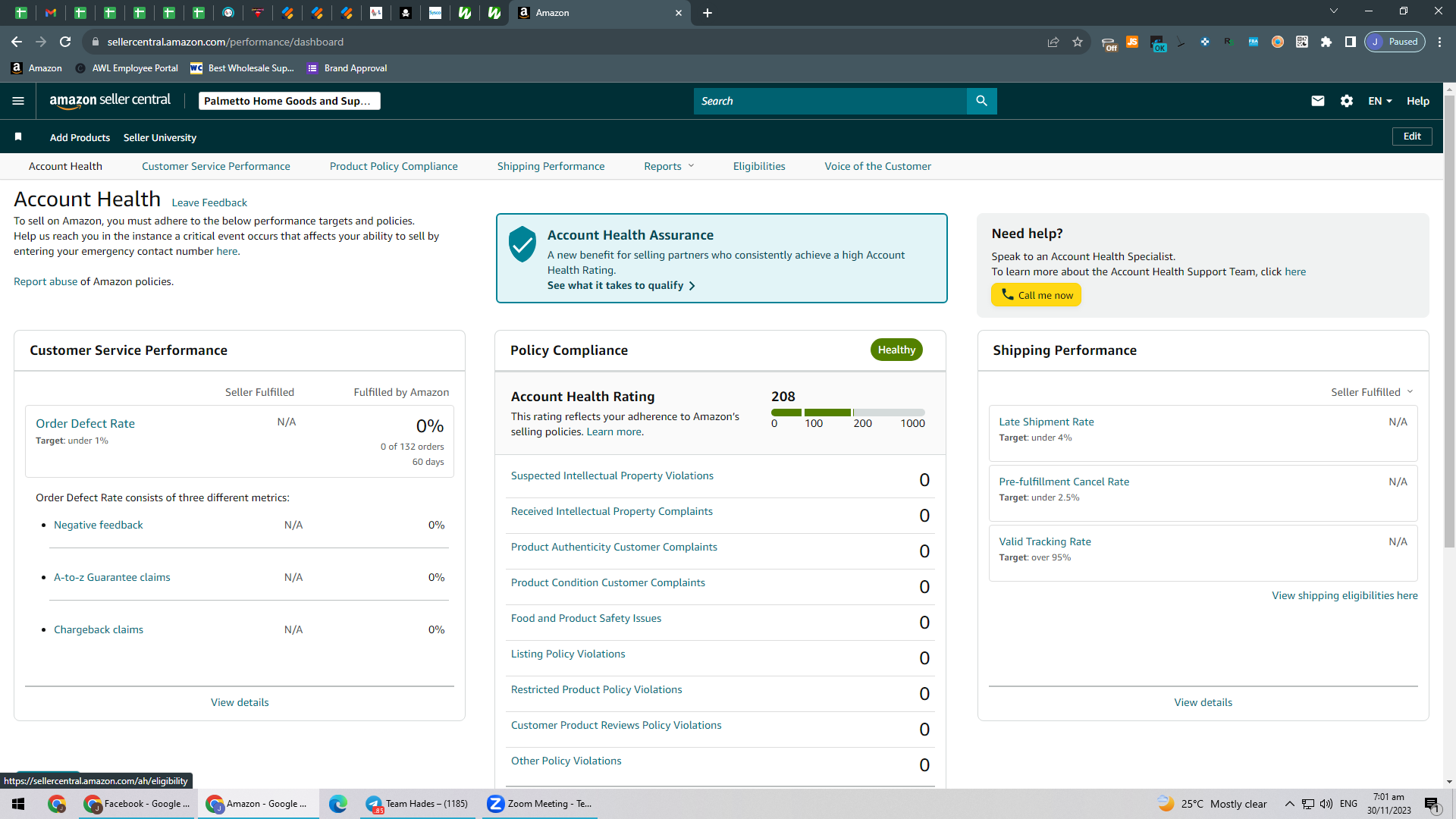Image resolution: width=1456 pixels, height=819 pixels.
Task: Click the share page icon in address bar
Action: [1053, 42]
